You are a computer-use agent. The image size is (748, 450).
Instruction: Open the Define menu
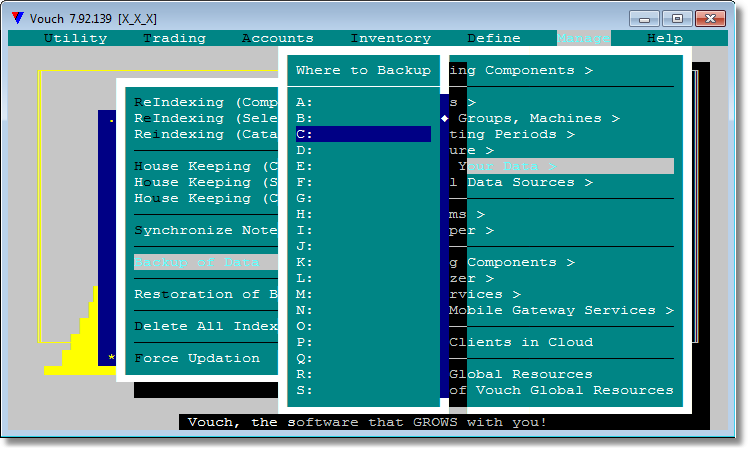494,38
